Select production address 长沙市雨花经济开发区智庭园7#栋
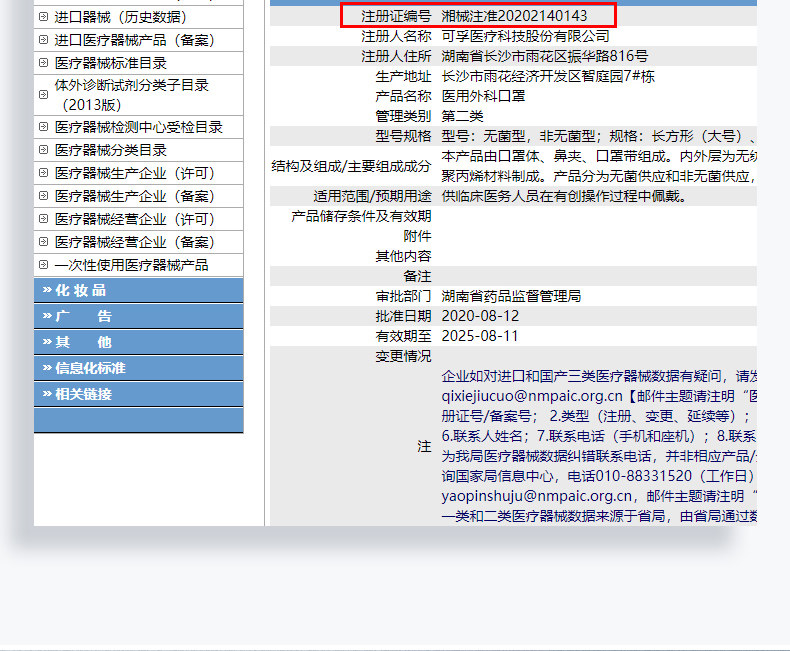 [x=548, y=76]
